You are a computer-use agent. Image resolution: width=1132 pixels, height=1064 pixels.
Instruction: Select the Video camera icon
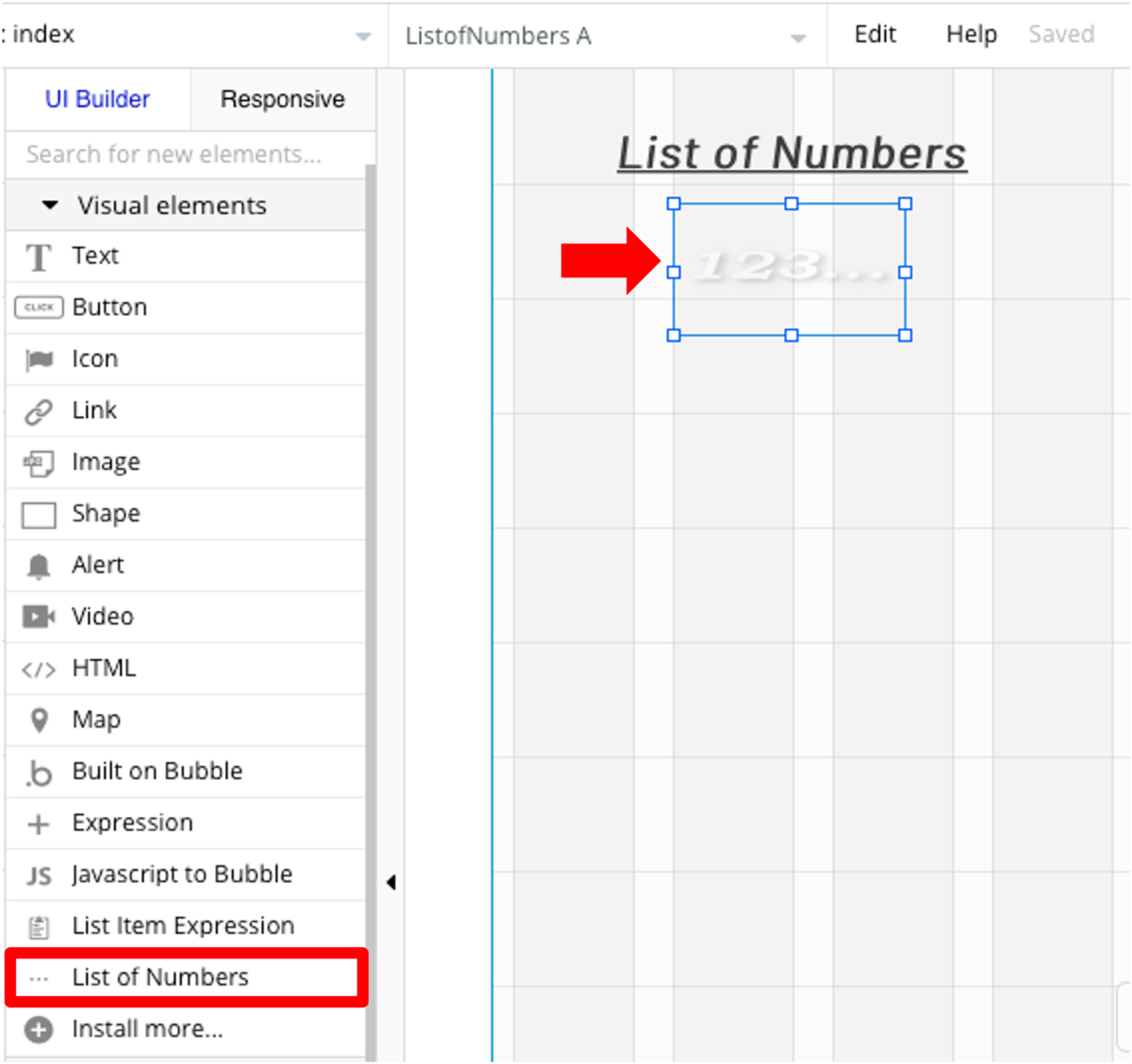[39, 617]
